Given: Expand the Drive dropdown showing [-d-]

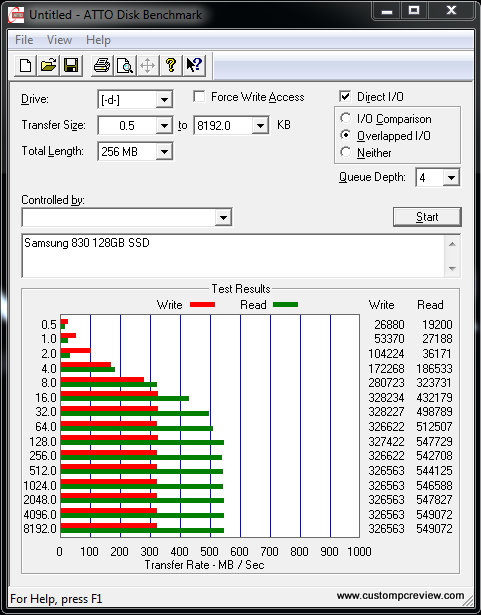Looking at the screenshot, I should 164,100.
